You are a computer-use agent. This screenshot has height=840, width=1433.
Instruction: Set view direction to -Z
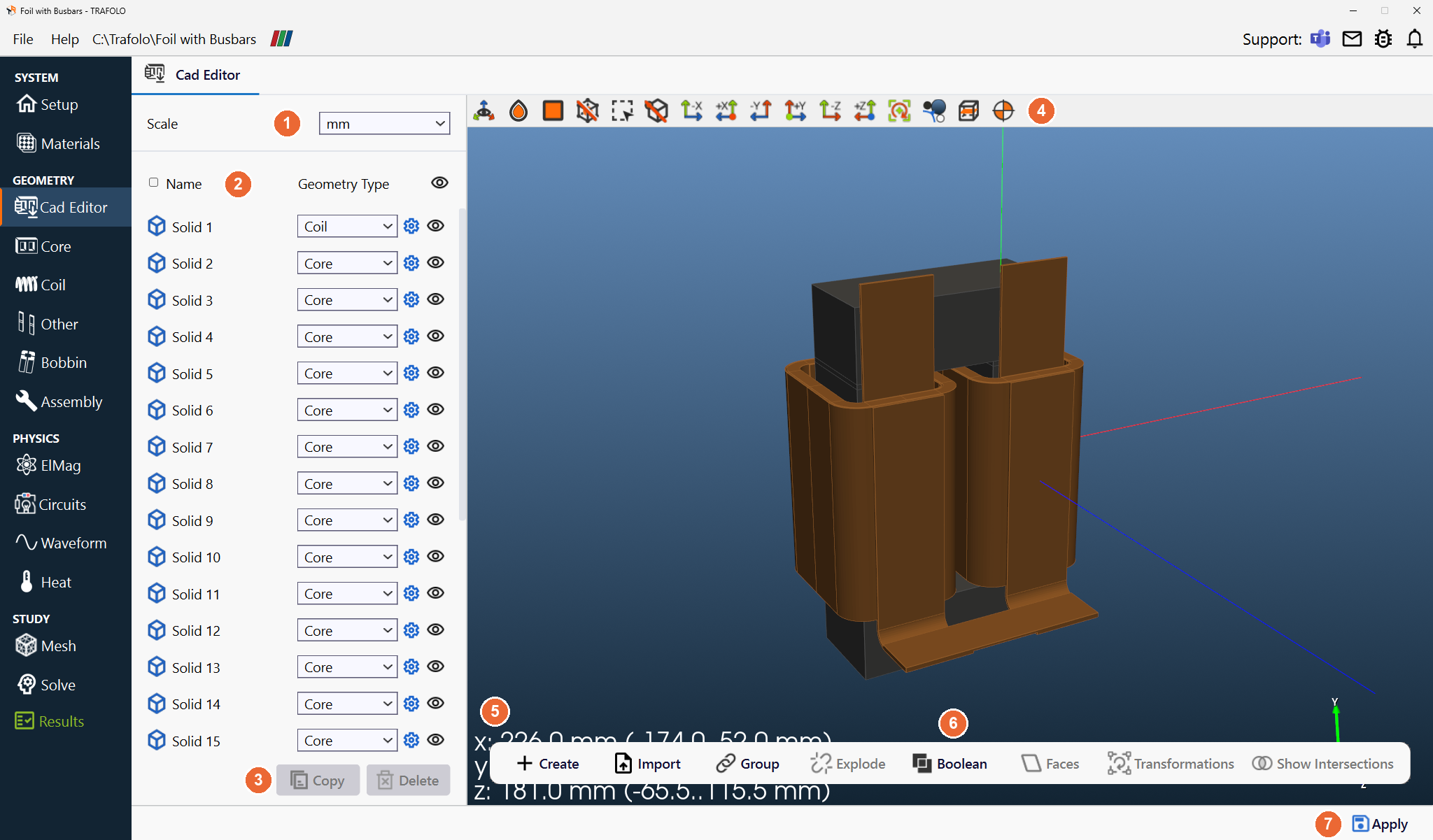(830, 111)
